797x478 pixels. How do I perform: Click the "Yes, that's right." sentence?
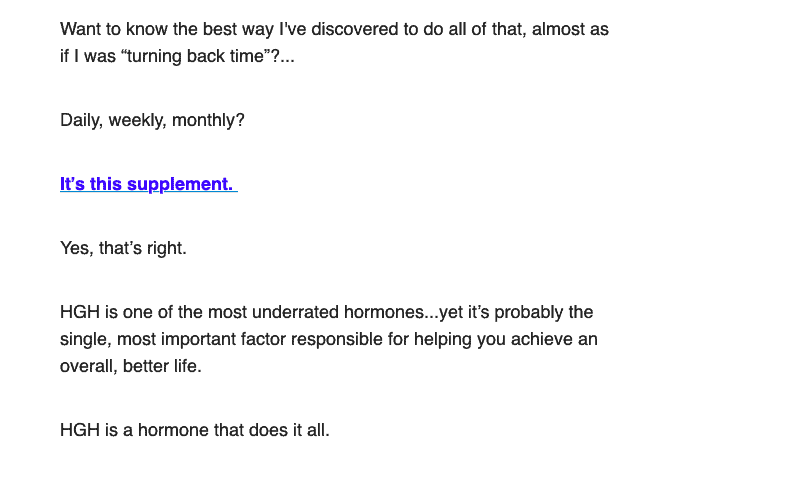[x=124, y=248]
